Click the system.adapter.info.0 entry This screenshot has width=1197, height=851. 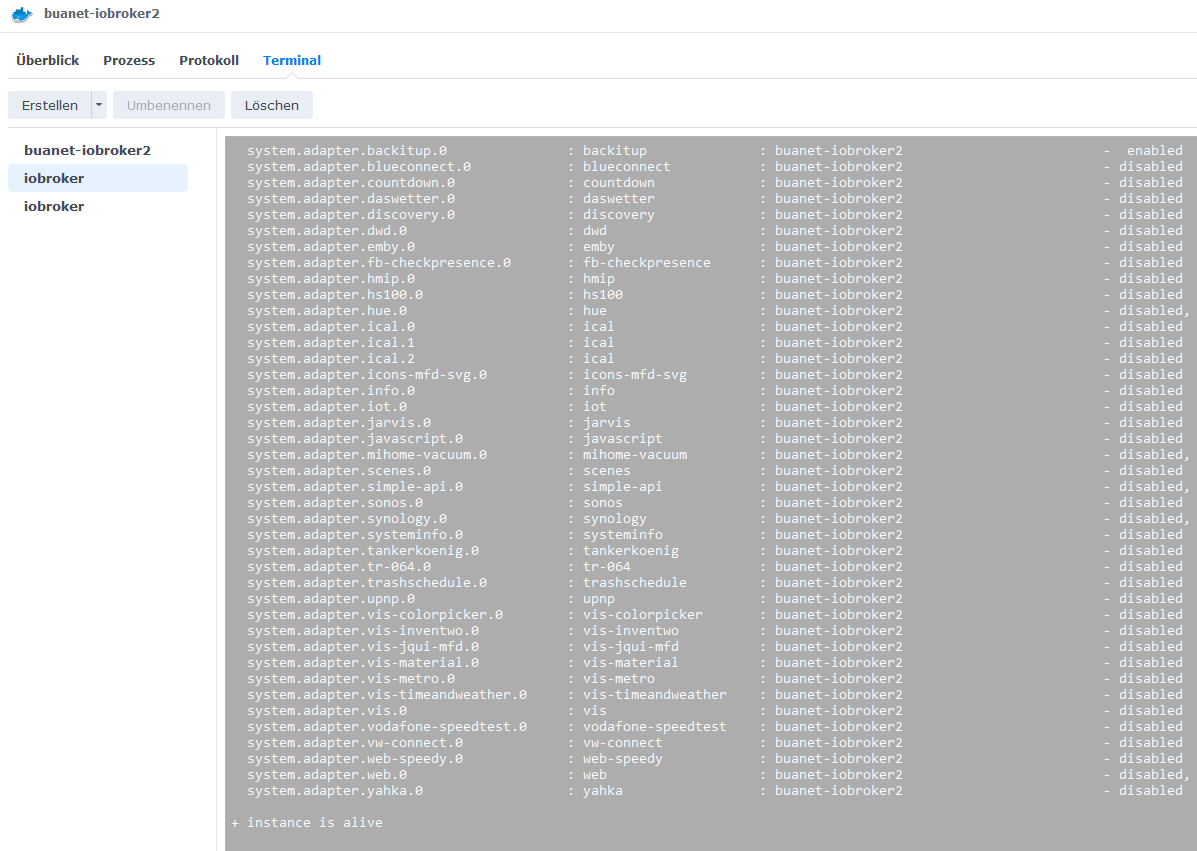coord(331,391)
